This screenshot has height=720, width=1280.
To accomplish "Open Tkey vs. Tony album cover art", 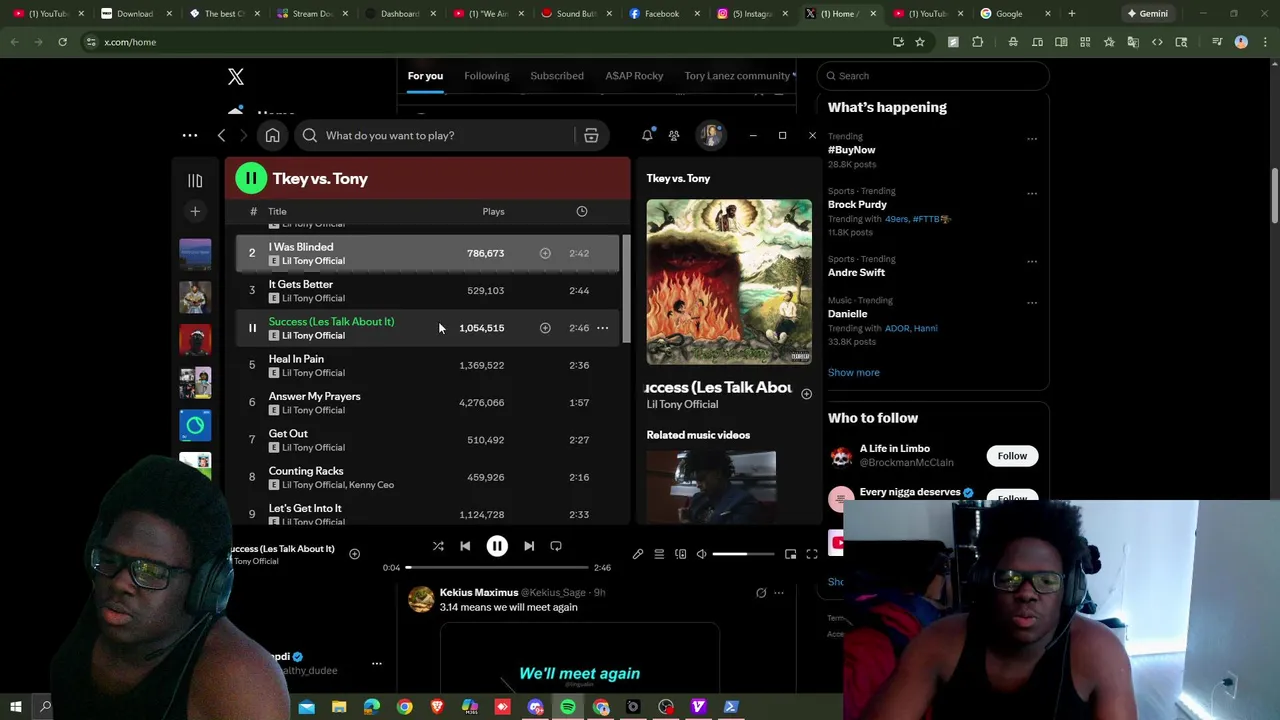I will click(729, 282).
